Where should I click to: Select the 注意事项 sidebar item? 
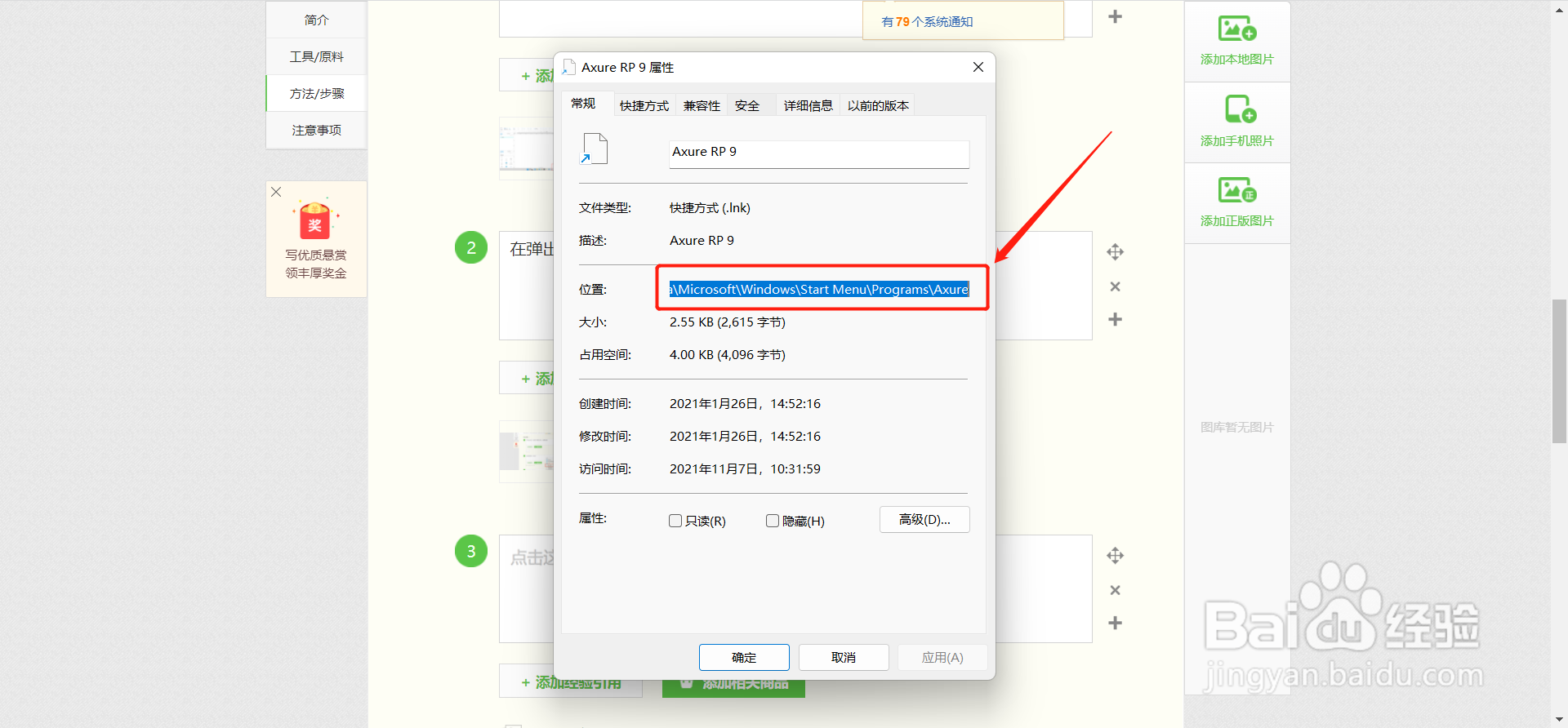pos(316,130)
